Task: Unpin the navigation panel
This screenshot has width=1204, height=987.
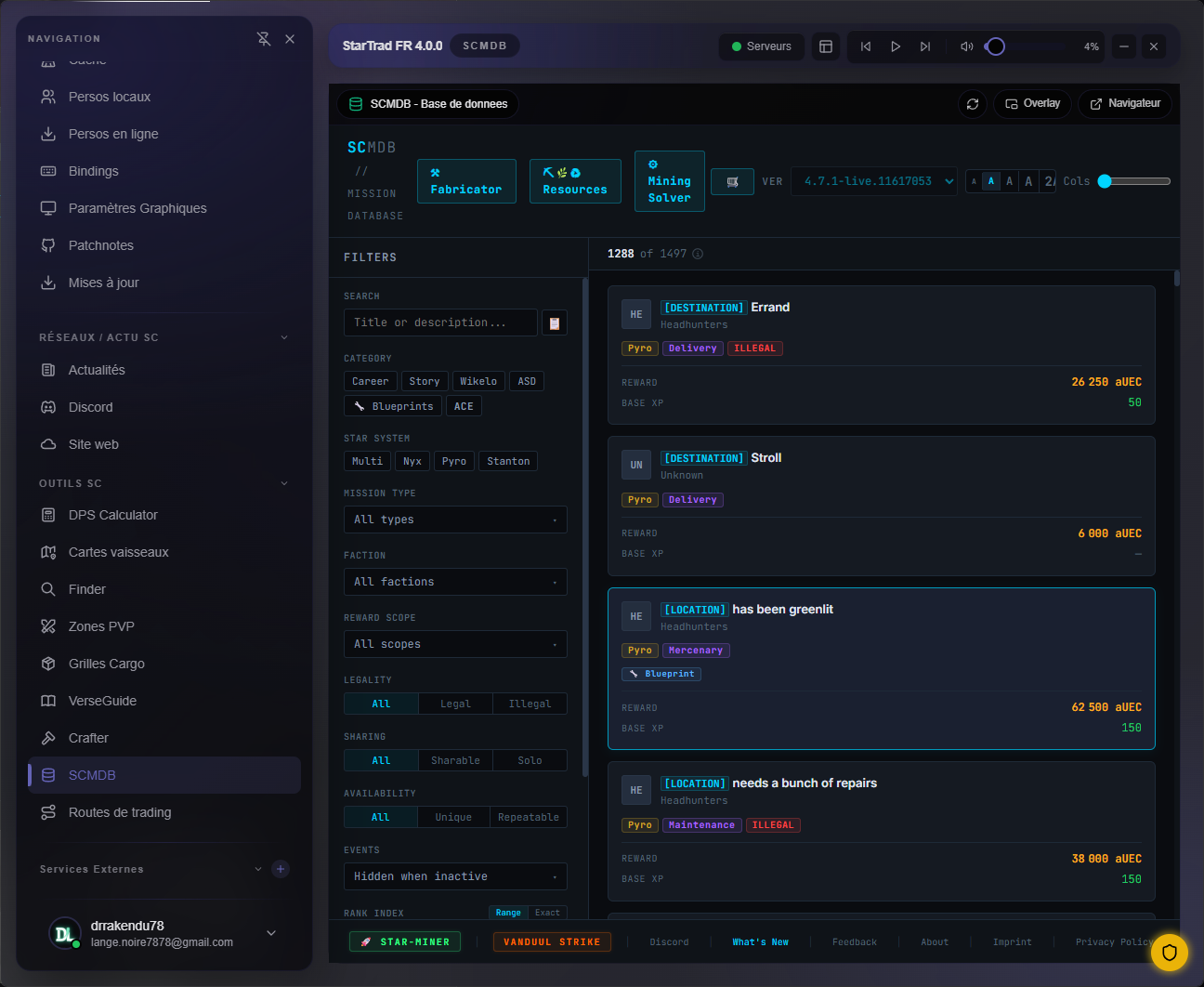Action: pyautogui.click(x=264, y=39)
